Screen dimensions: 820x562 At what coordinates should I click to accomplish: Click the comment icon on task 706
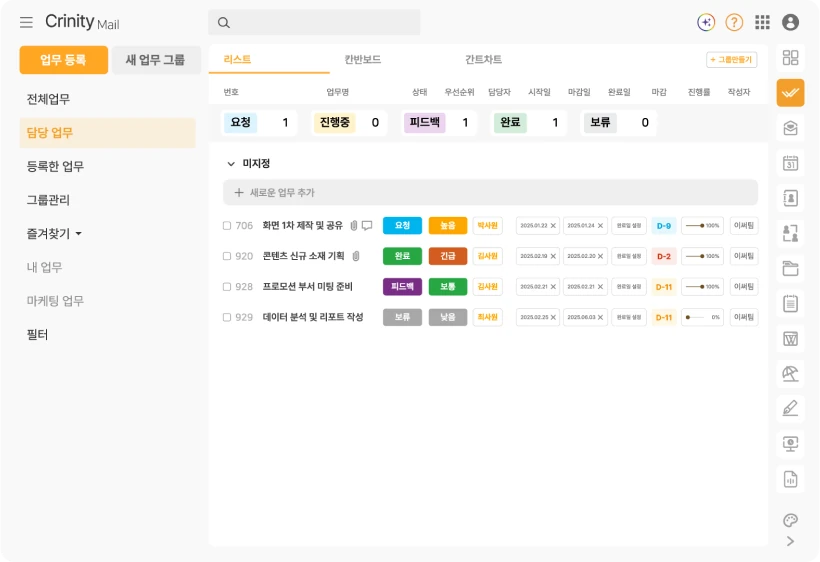(367, 225)
